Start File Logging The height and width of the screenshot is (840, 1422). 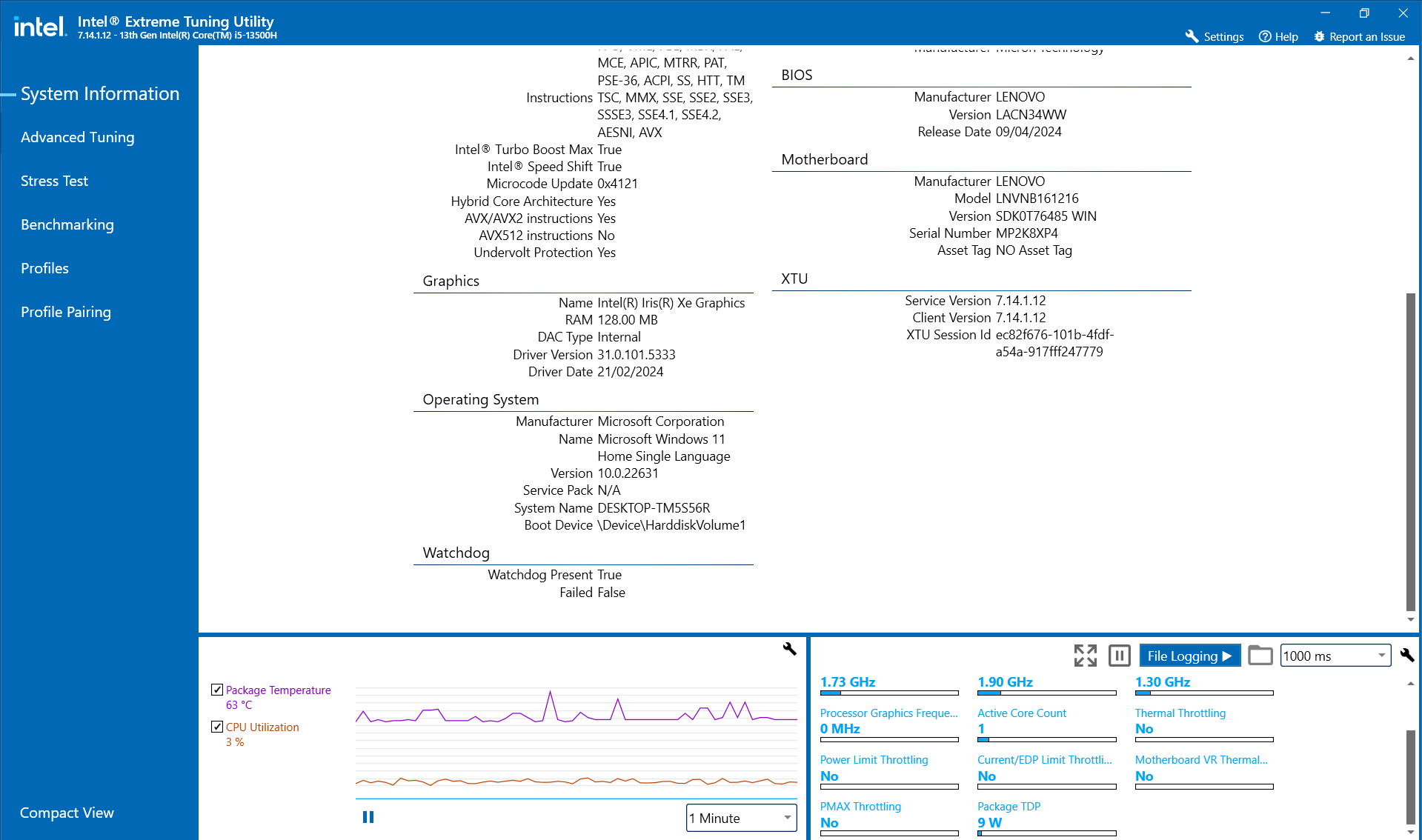click(1189, 656)
